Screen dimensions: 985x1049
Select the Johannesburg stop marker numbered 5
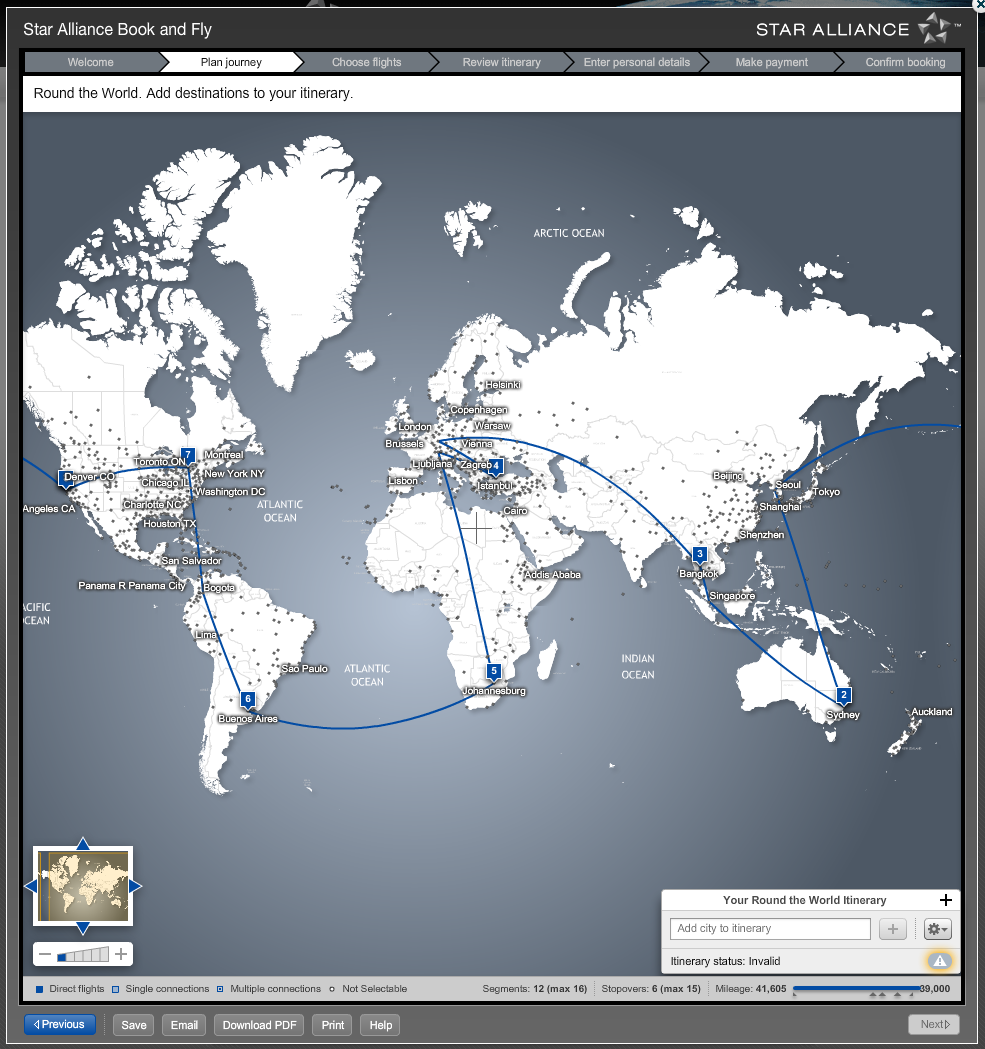[x=493, y=672]
